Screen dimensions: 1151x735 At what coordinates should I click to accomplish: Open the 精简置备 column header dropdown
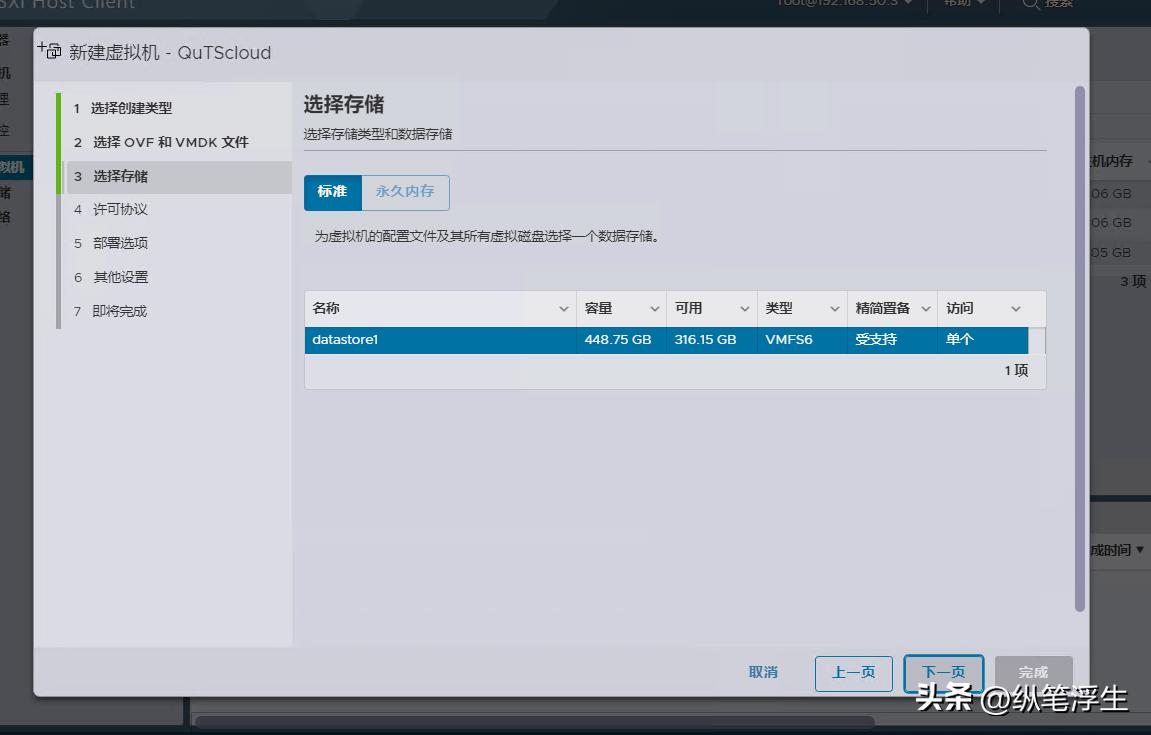click(925, 308)
